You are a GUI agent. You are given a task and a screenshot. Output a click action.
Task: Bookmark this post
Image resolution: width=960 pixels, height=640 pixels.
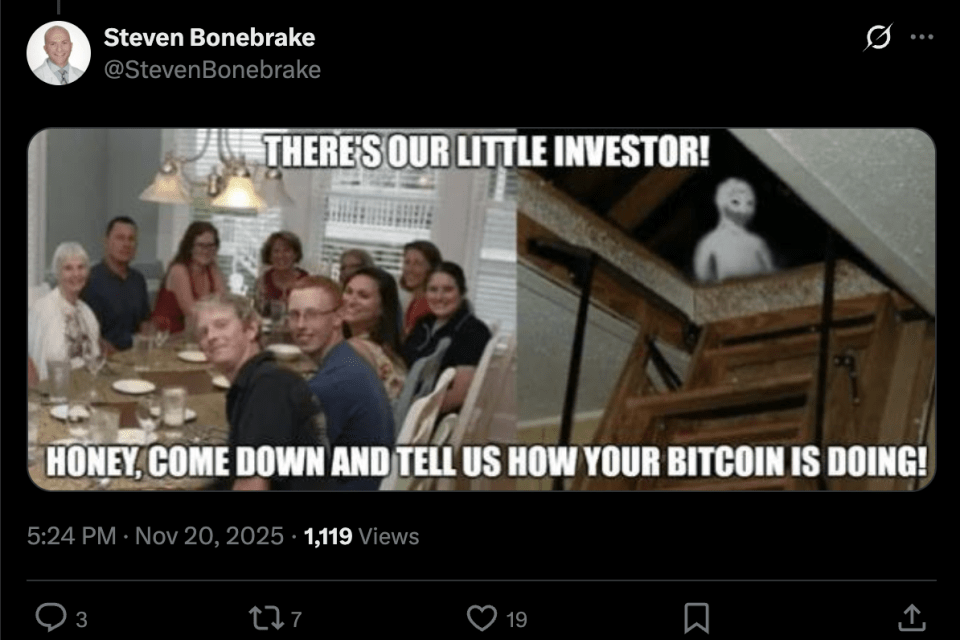click(696, 618)
